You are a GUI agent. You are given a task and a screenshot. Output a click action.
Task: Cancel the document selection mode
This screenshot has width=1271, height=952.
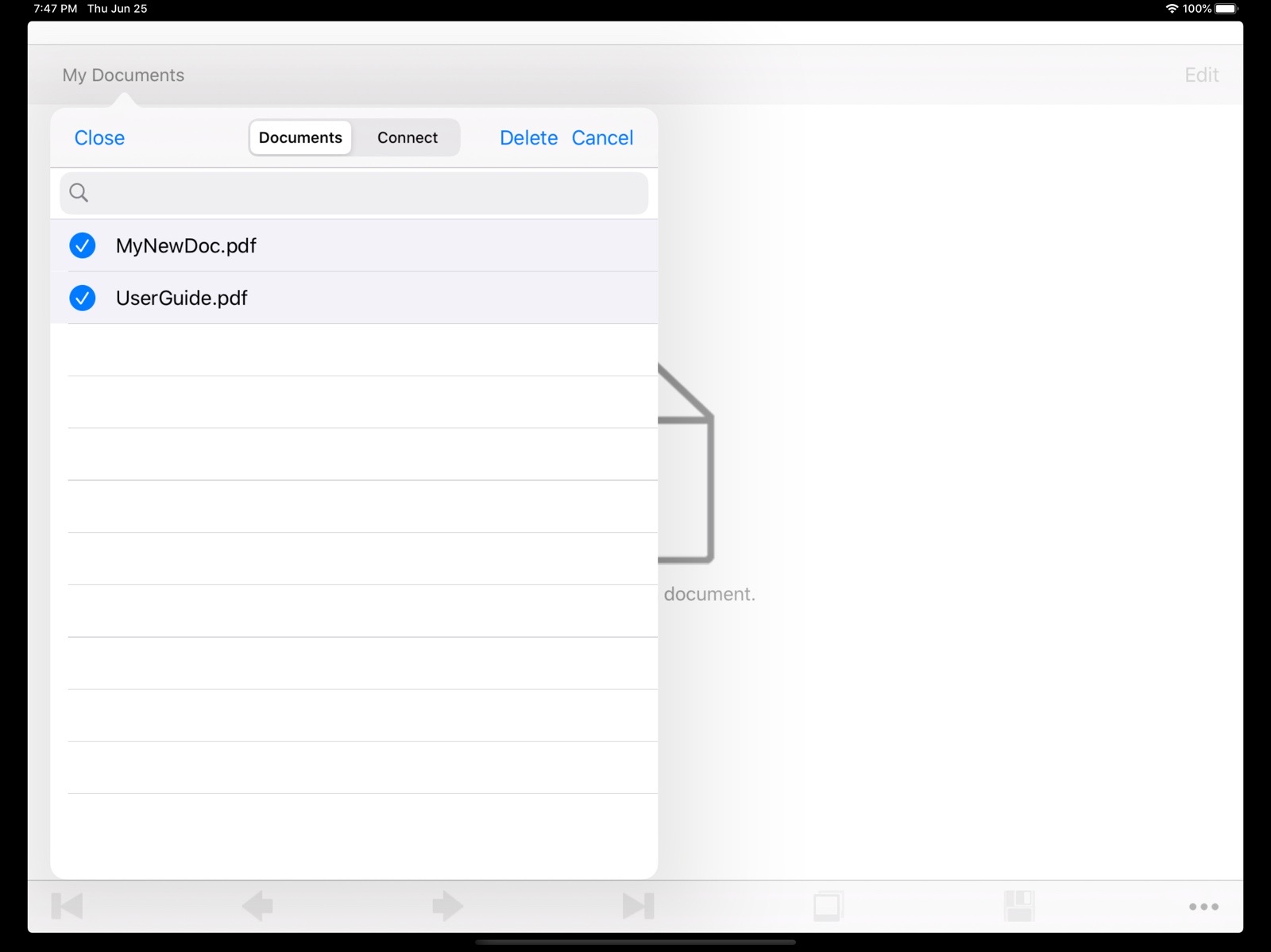click(x=602, y=138)
